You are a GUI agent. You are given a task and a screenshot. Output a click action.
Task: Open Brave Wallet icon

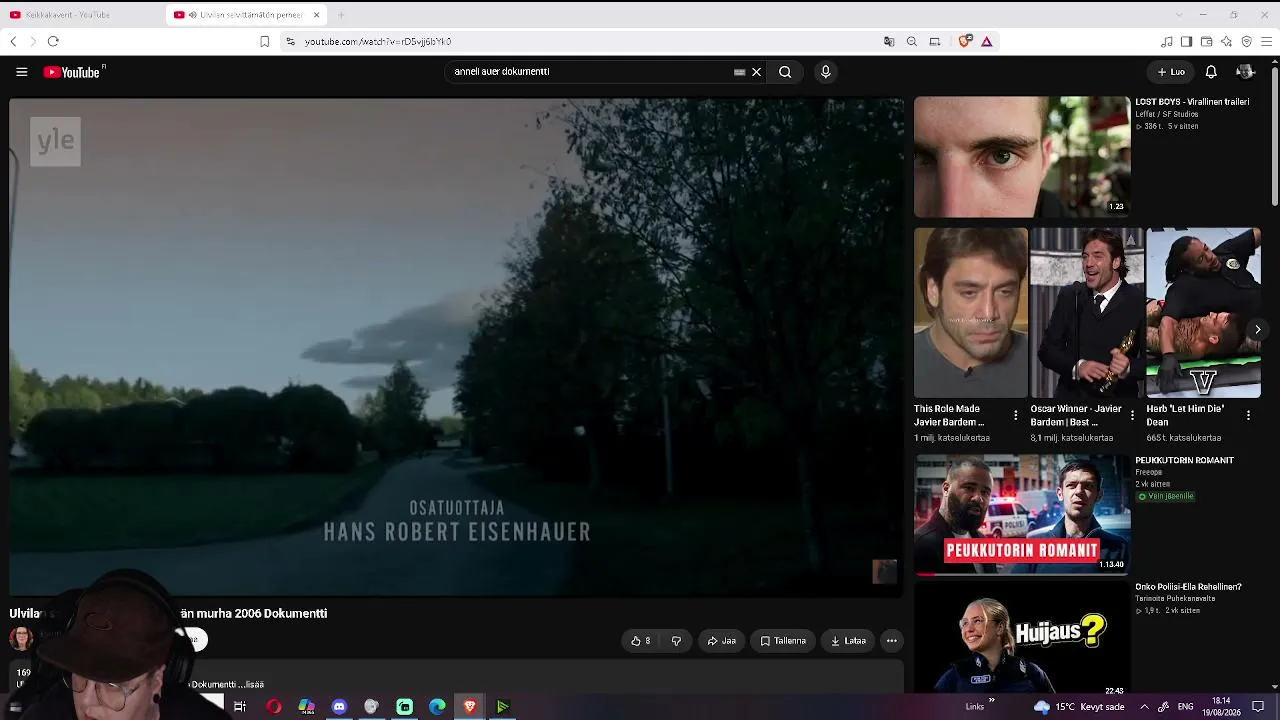tap(1207, 41)
